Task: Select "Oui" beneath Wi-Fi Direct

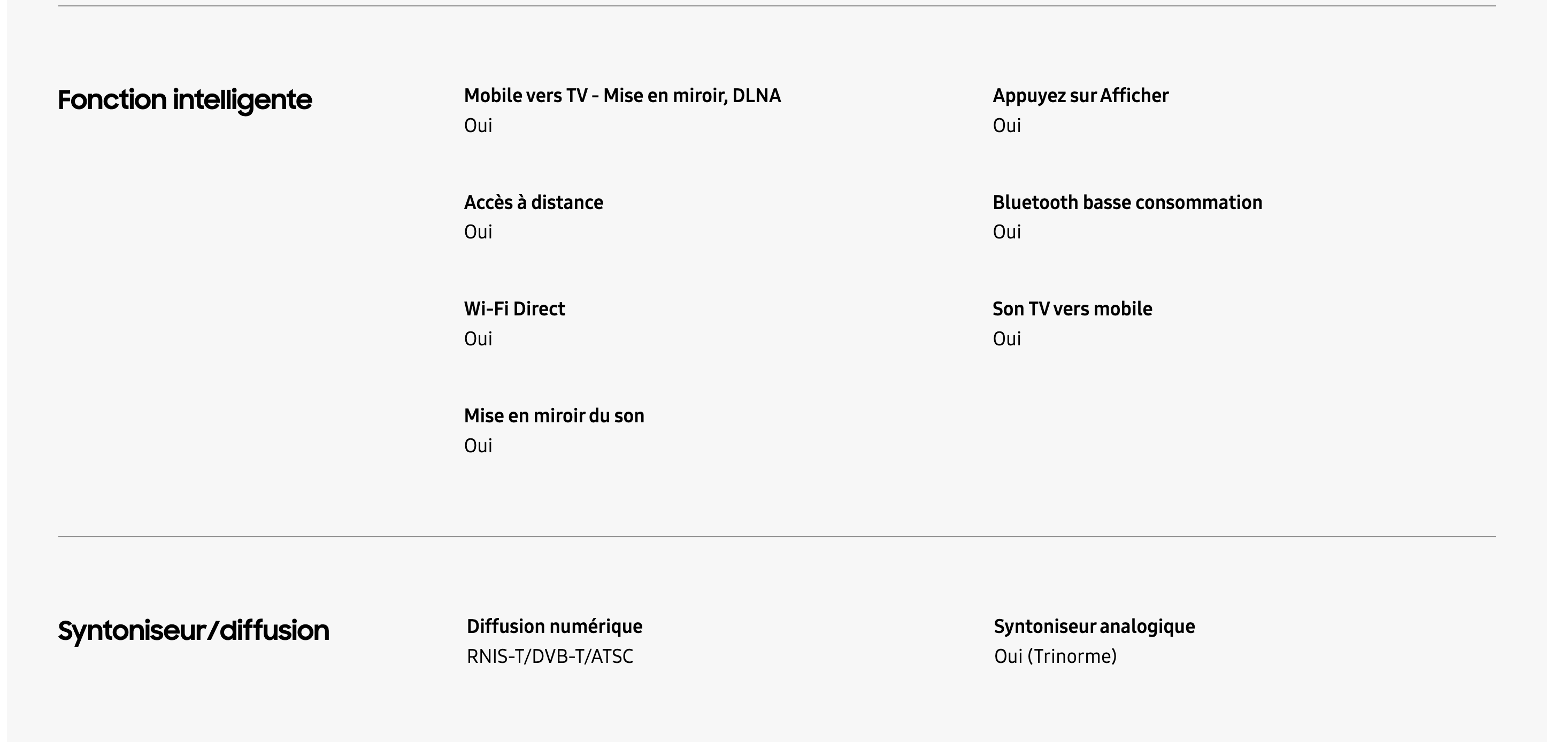Action: pyautogui.click(x=478, y=338)
